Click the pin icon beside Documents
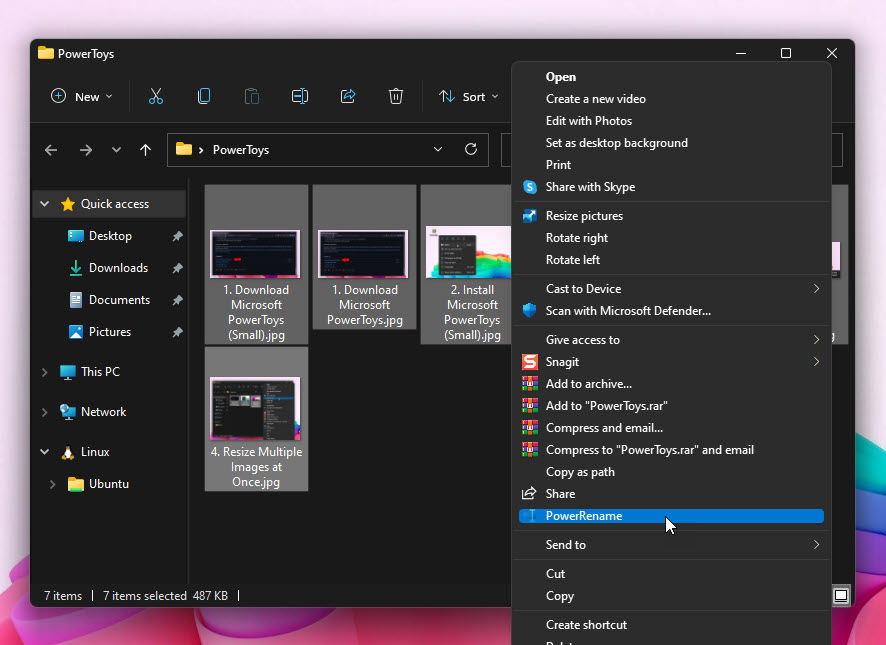 (177, 300)
